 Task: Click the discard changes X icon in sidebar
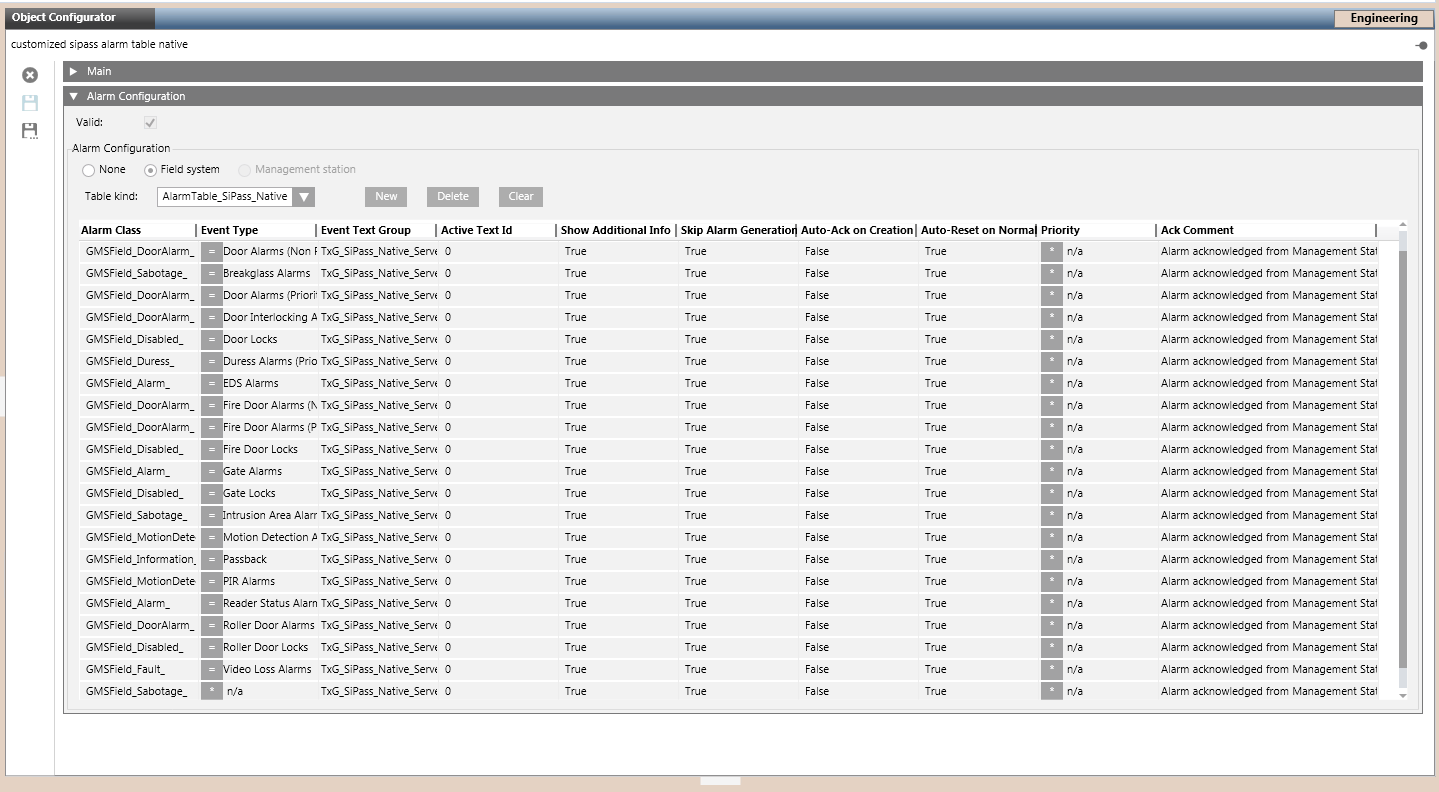(x=29, y=74)
